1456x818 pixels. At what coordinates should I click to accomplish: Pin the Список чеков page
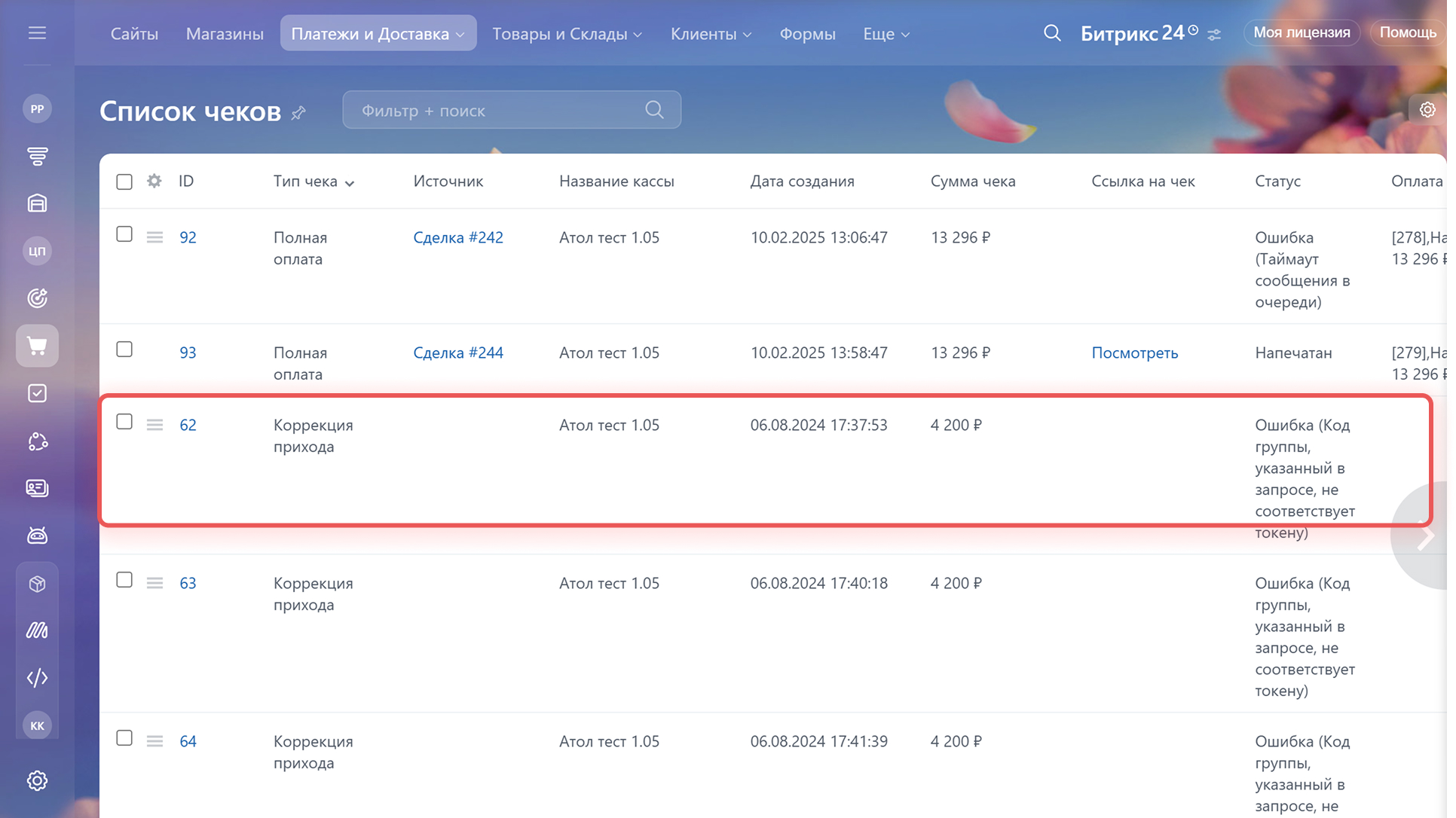pyautogui.click(x=299, y=113)
